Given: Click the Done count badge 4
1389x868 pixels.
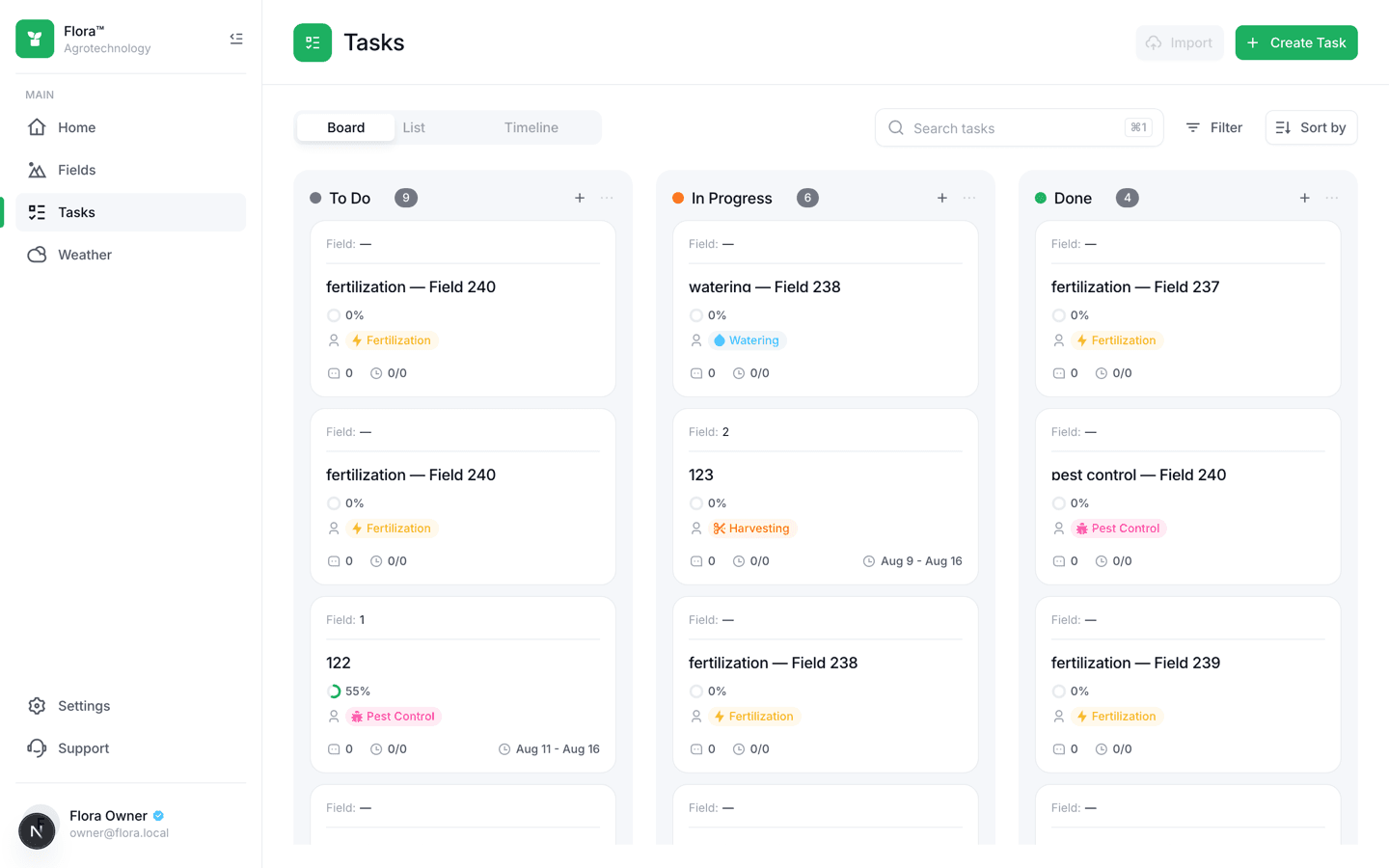Looking at the screenshot, I should (1128, 198).
